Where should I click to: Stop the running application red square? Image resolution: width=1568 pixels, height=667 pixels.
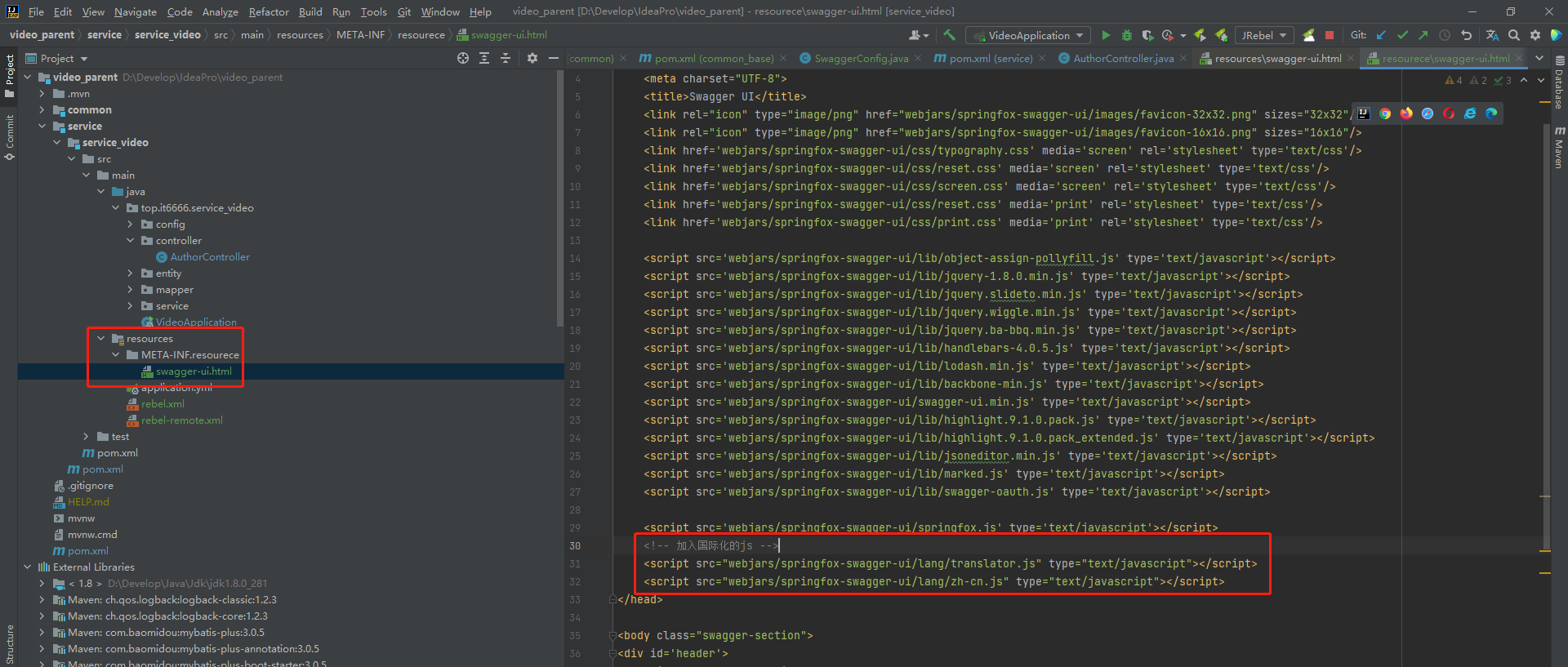coord(1330,35)
